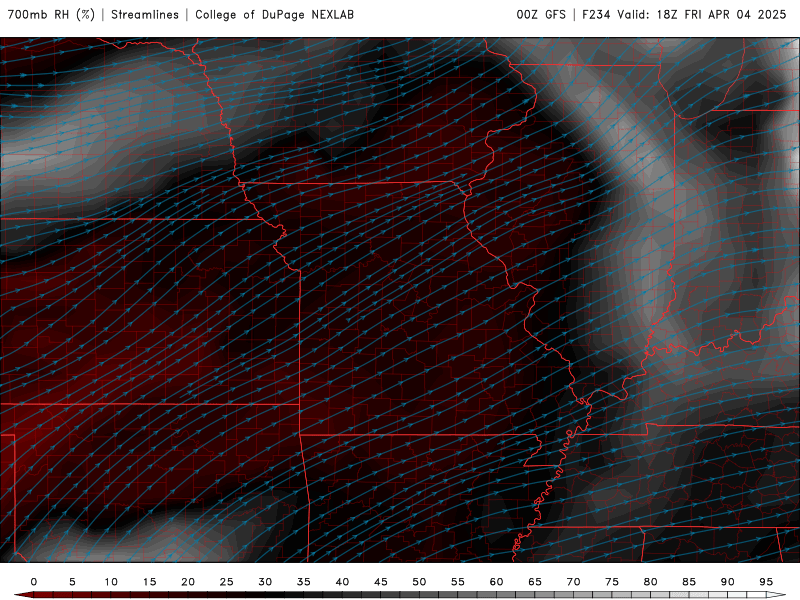Click the "10" colorbar label
Image resolution: width=800 pixels, height=600 pixels.
tap(111, 582)
